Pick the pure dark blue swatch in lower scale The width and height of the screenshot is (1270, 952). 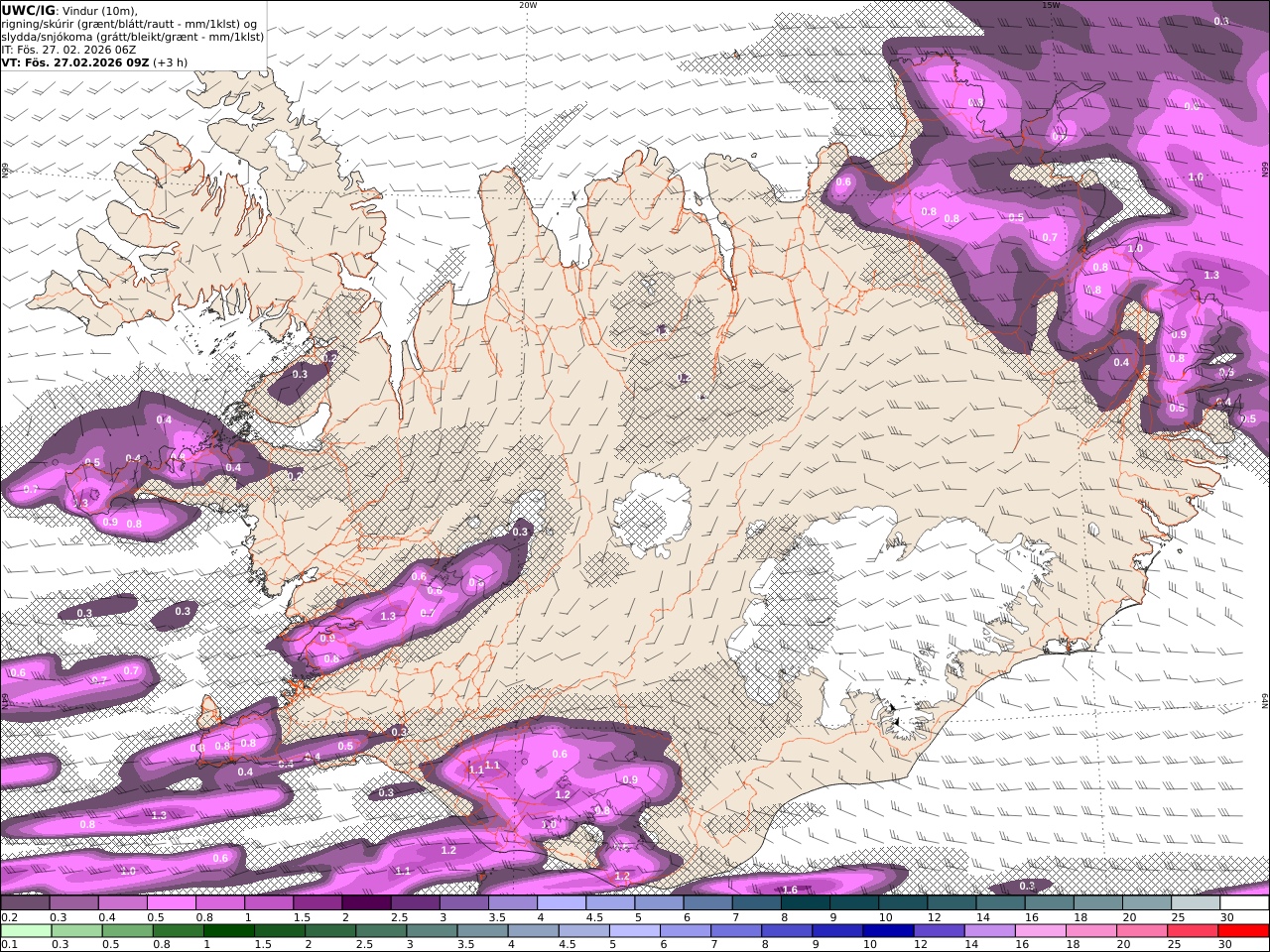point(887,931)
